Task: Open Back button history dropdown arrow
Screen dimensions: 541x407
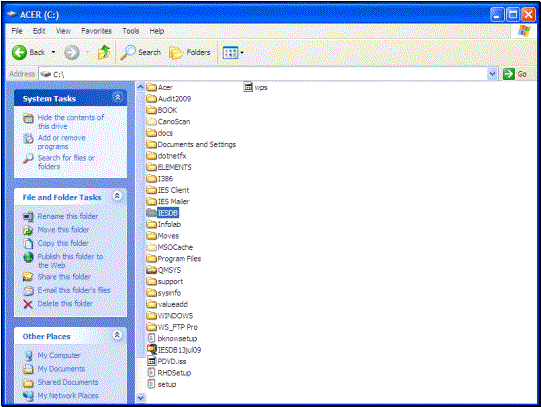Action: [53, 52]
